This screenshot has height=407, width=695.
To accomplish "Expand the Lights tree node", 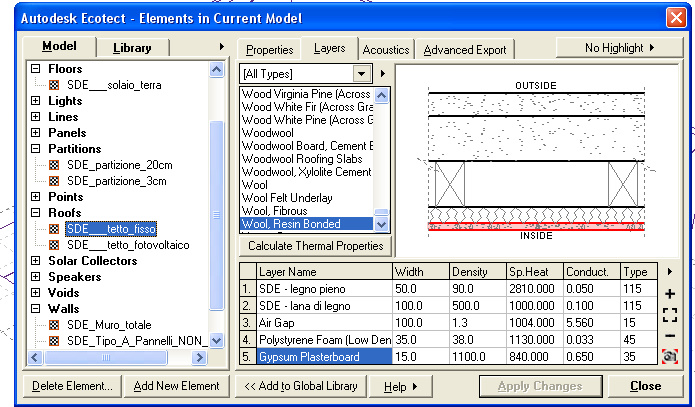I will [x=35, y=101].
